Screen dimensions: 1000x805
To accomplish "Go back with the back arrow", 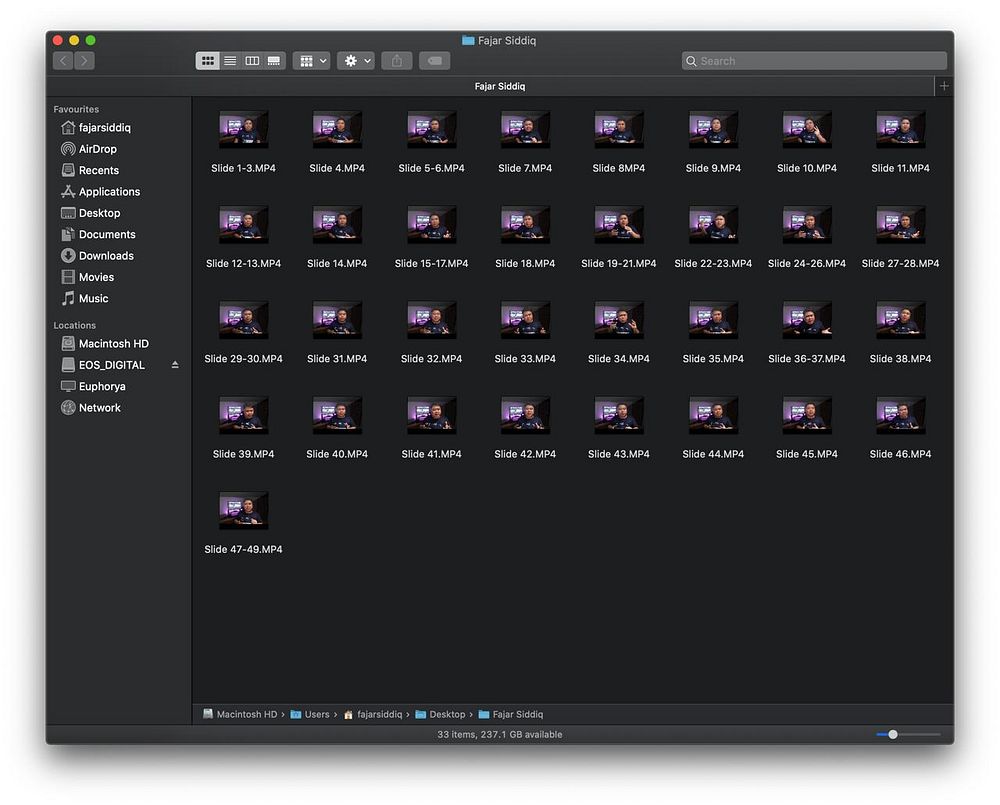I will click(63, 61).
